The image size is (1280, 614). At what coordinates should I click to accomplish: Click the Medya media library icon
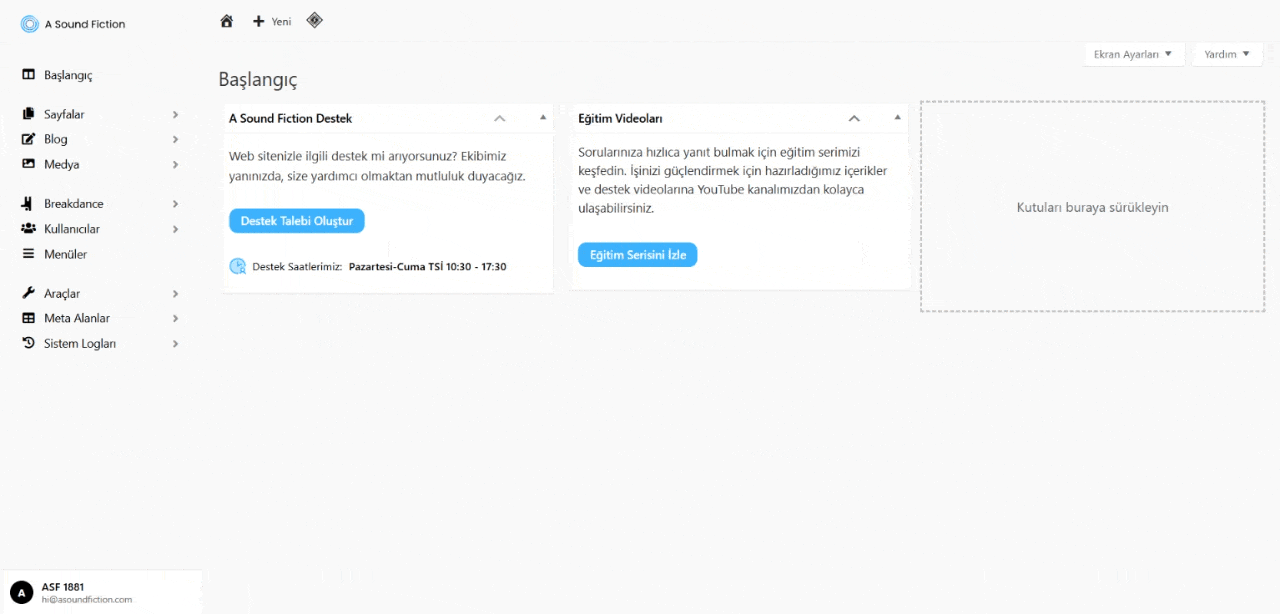point(28,164)
